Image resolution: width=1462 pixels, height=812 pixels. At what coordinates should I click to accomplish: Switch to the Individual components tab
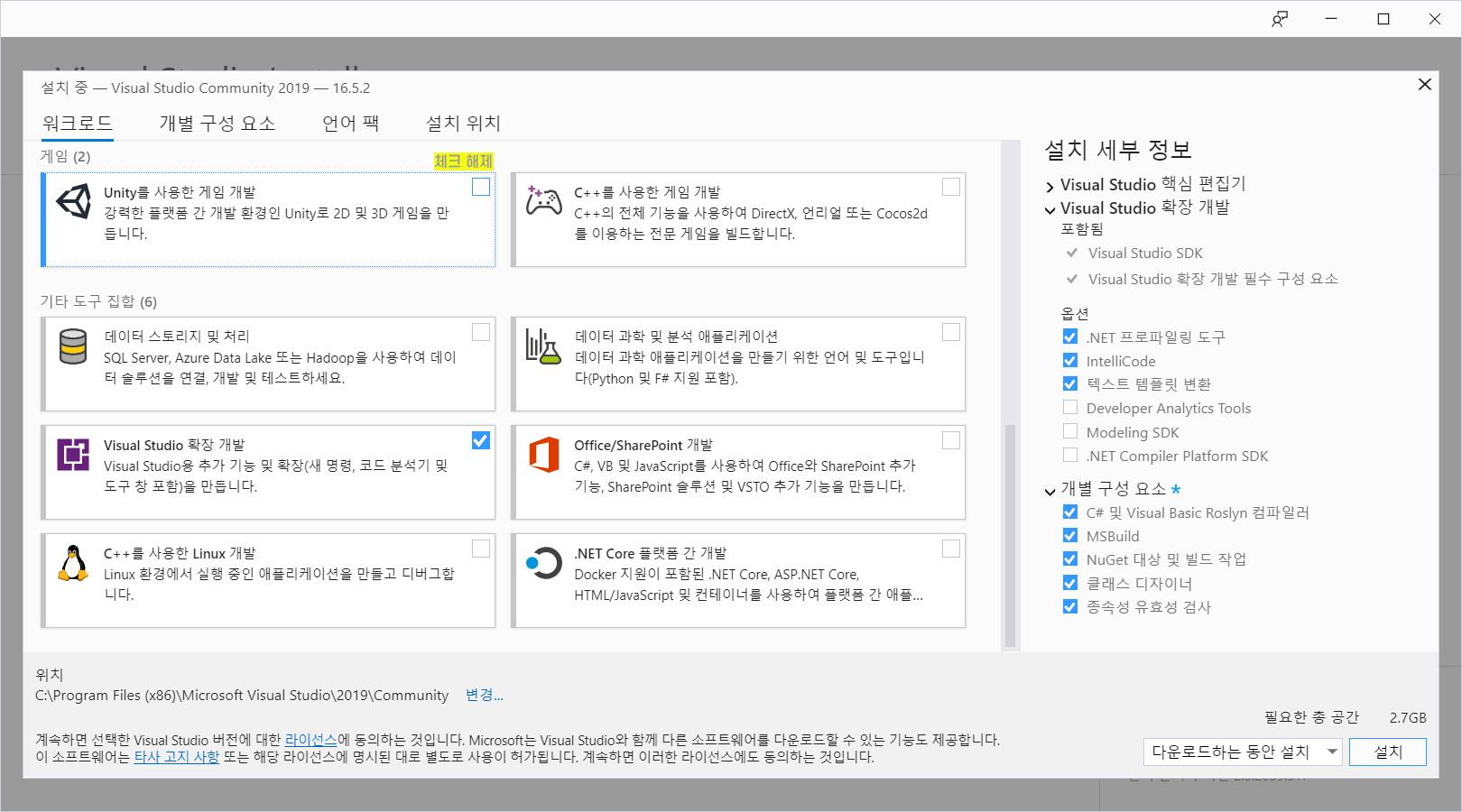217,124
